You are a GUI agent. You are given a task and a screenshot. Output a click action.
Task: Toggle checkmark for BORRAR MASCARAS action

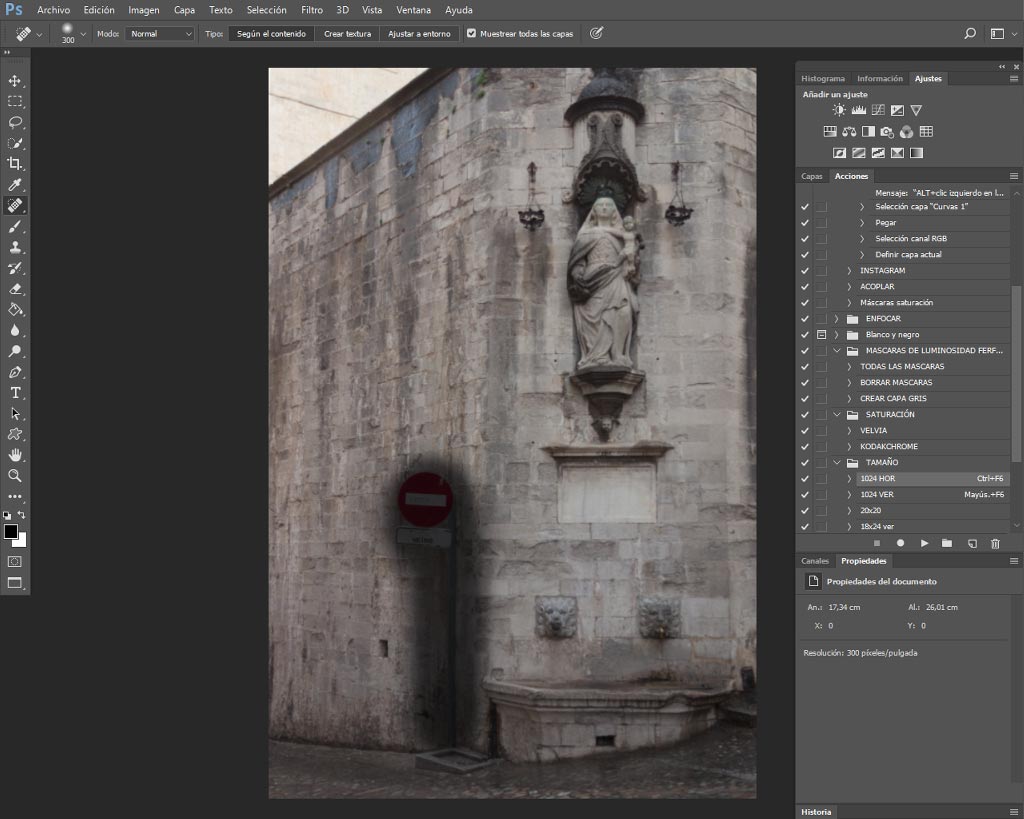(805, 383)
